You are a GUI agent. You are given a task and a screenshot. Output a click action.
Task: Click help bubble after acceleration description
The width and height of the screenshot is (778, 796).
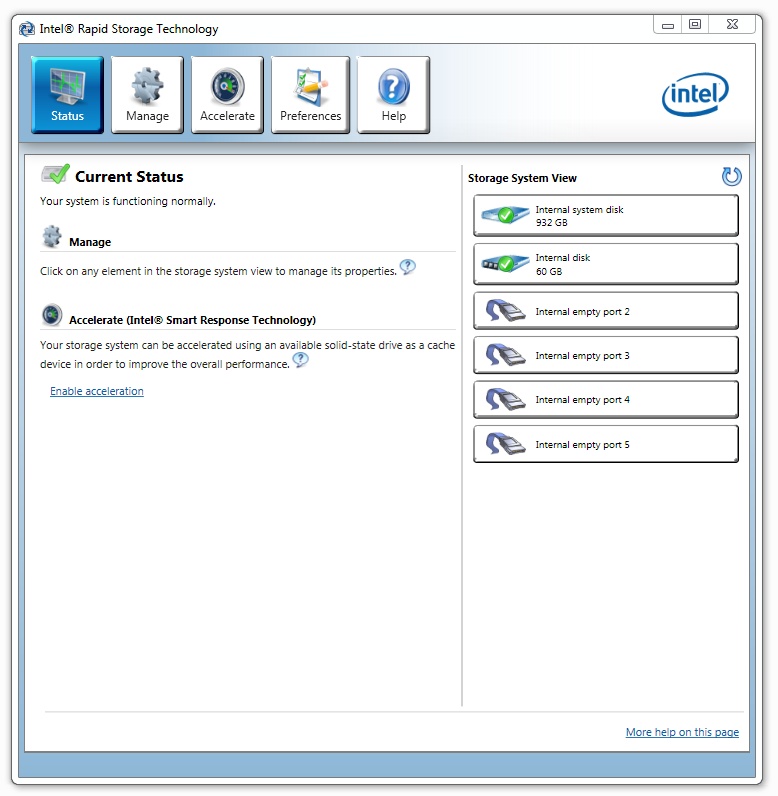301,359
